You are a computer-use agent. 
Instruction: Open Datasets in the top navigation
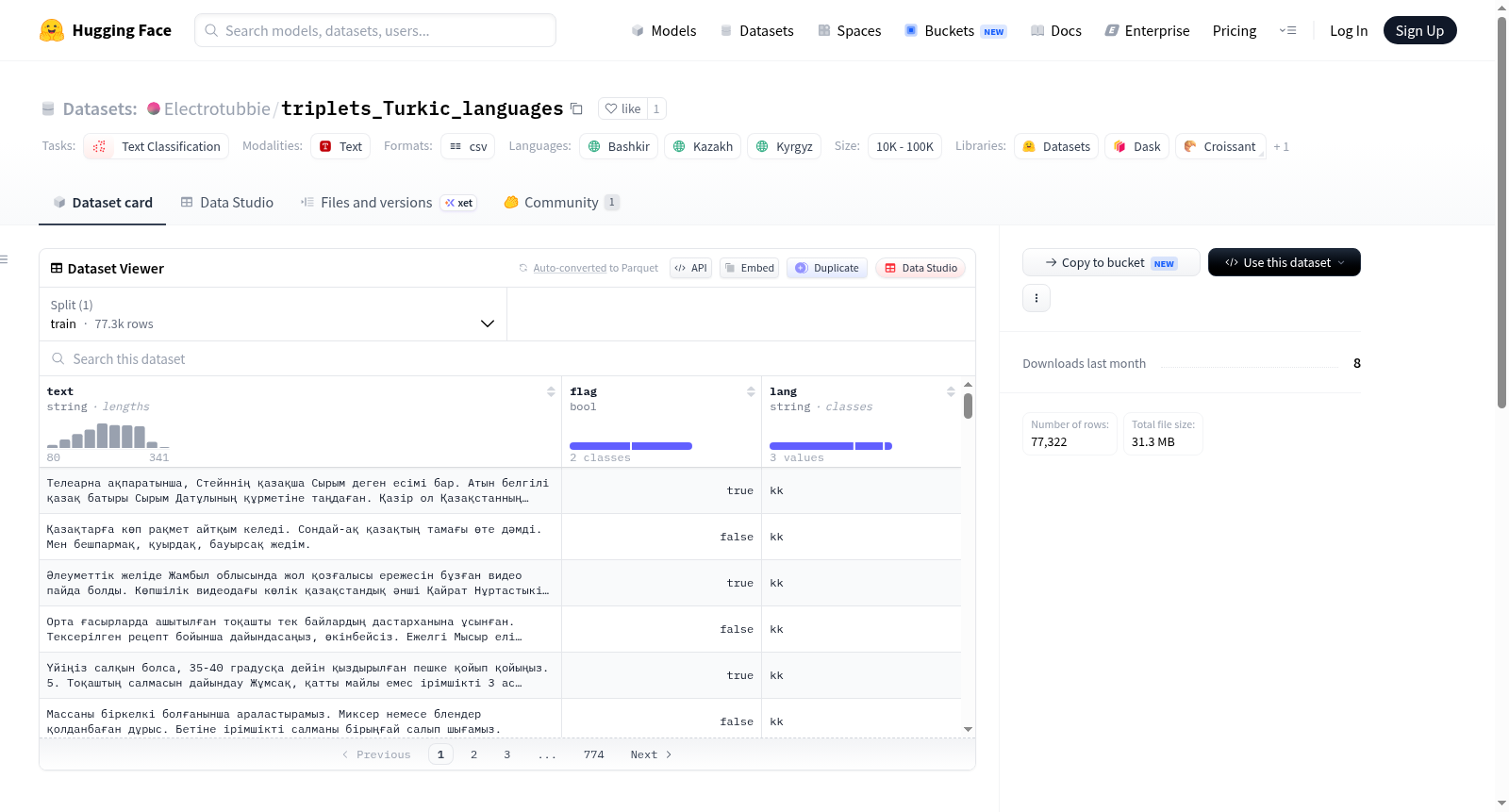point(757,30)
